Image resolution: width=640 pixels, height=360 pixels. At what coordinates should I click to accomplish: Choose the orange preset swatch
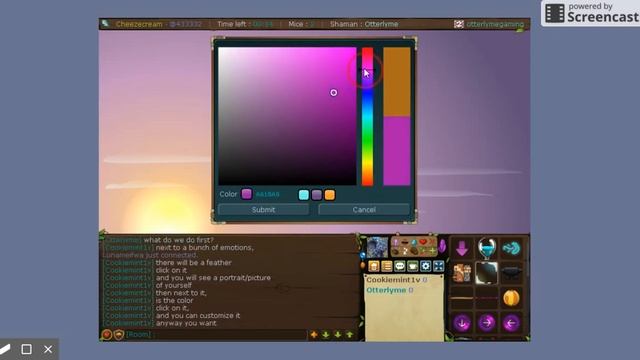(x=330, y=195)
